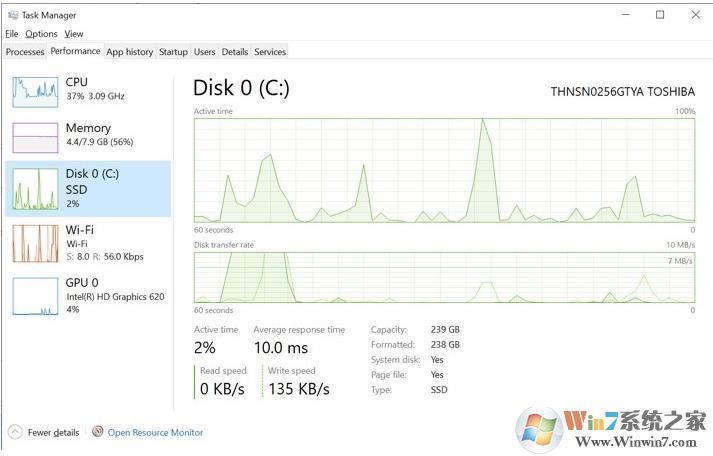Click the Disk active time graph
Viewport: 713px width, 456px height.
click(444, 169)
